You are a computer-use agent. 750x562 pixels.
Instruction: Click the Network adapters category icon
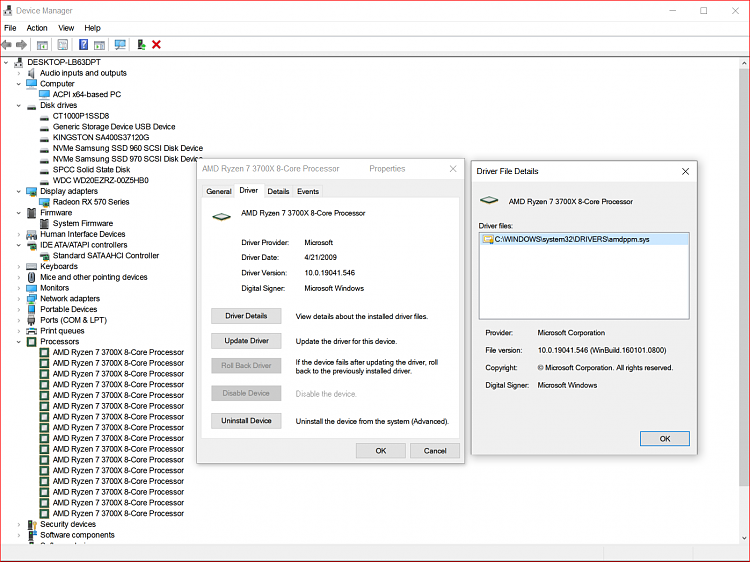(32, 299)
